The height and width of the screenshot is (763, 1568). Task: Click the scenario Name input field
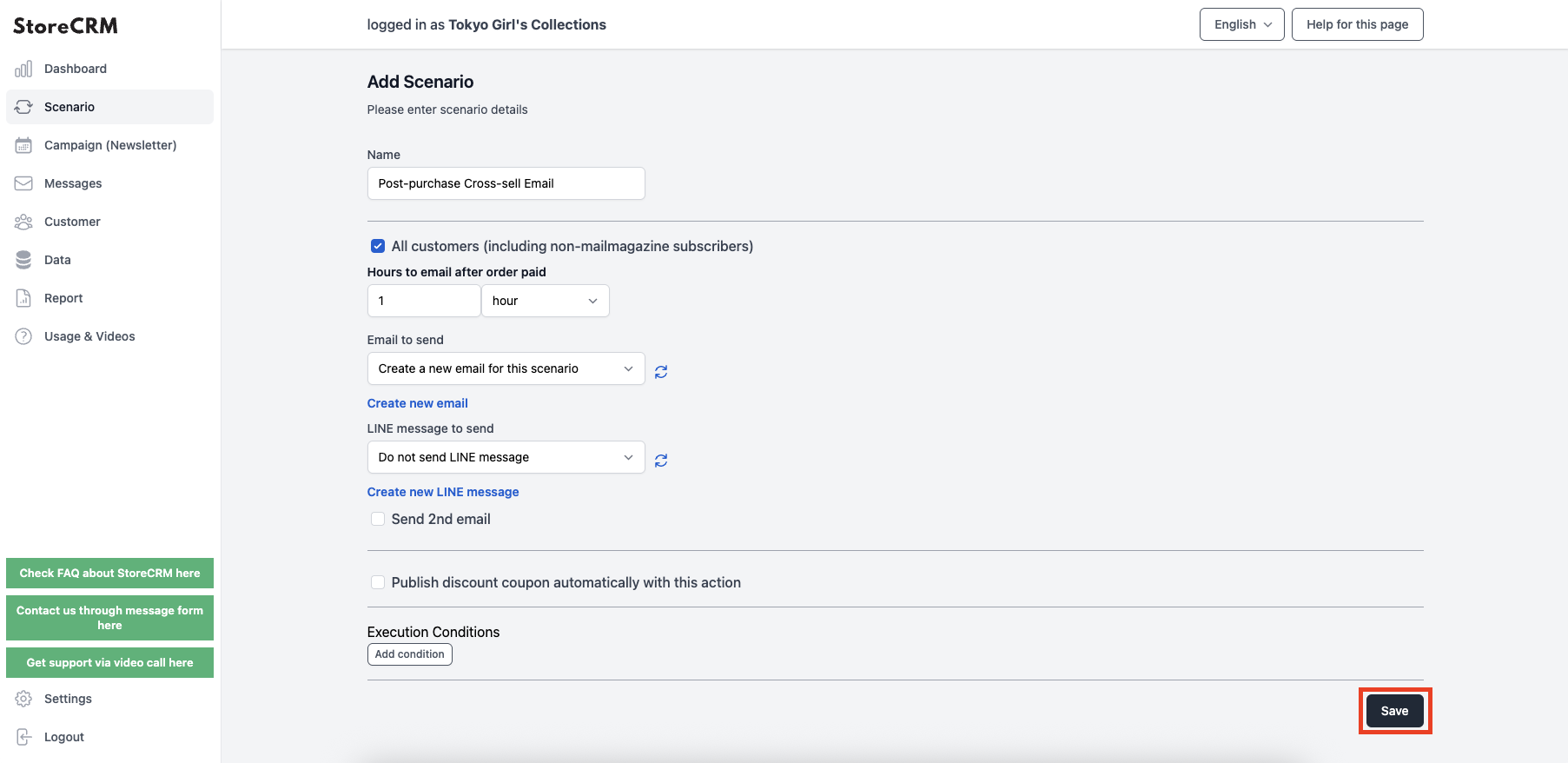(506, 183)
